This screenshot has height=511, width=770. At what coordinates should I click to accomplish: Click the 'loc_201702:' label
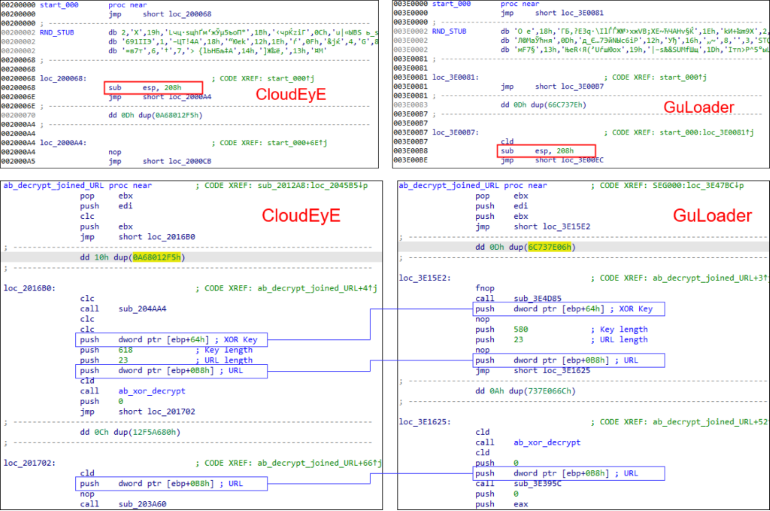[29, 463]
